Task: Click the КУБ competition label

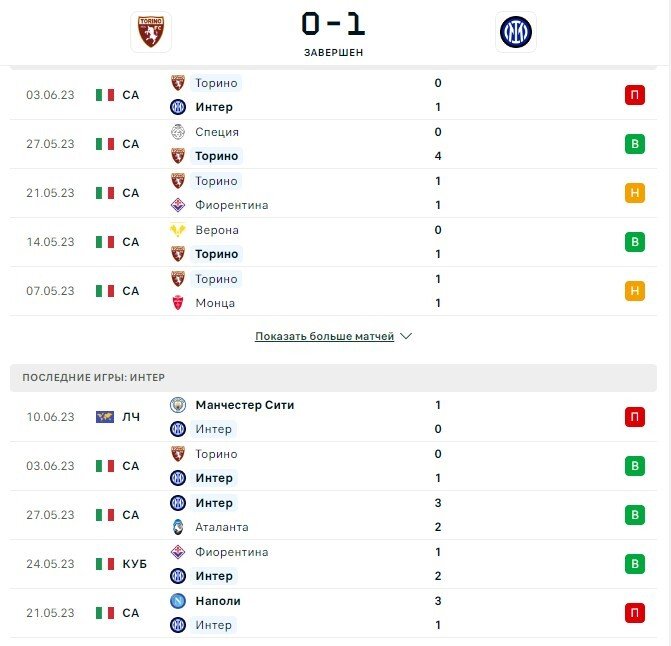Action: click(134, 564)
